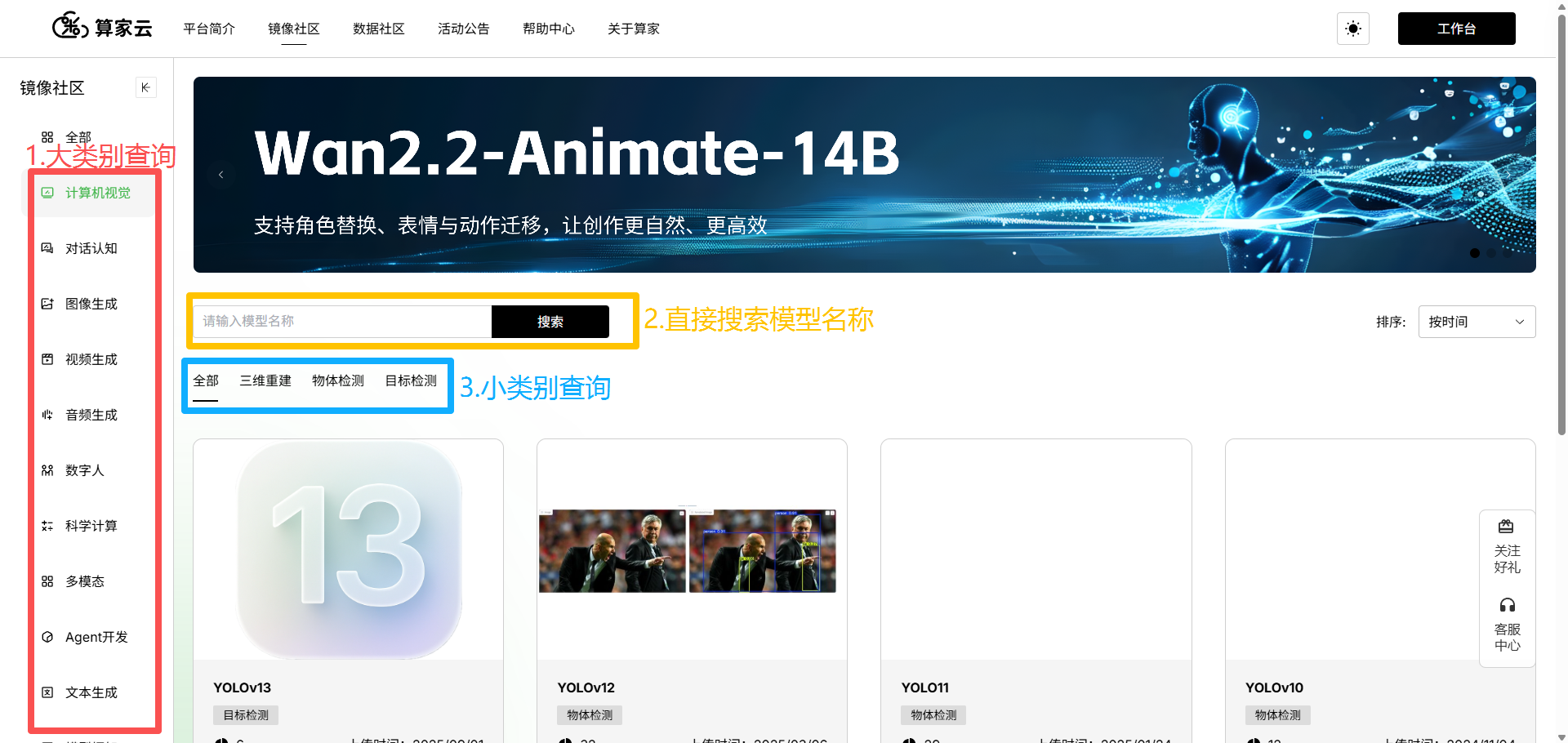Click the black 工作台 button
The image size is (1568, 743).
coord(1456,29)
